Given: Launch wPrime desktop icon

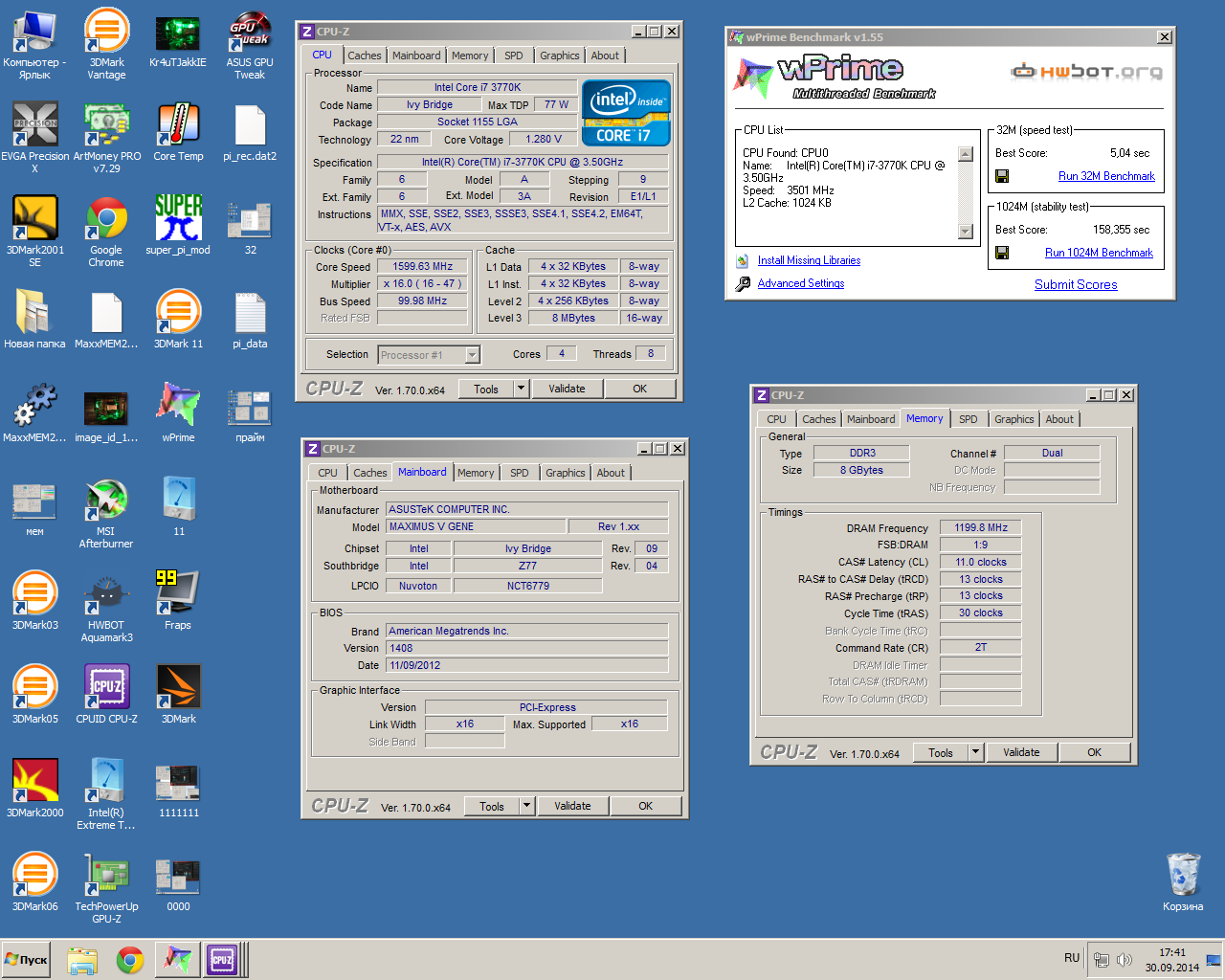Looking at the screenshot, I should [178, 413].
